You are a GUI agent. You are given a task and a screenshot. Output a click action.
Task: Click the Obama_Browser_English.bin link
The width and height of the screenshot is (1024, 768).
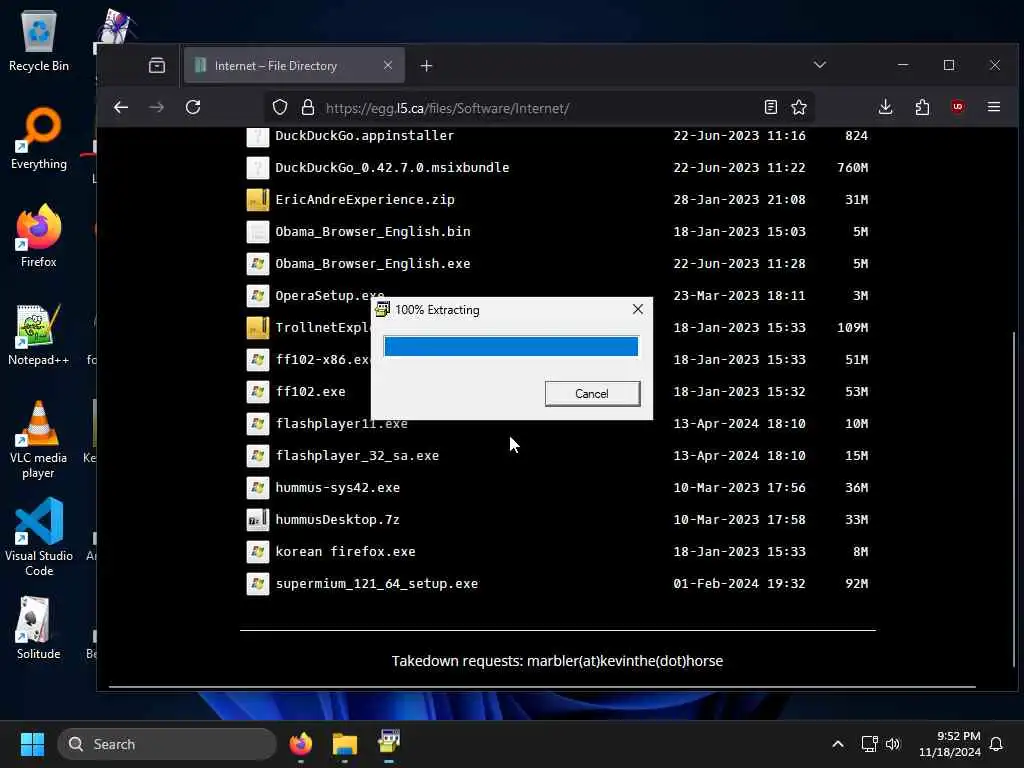point(372,232)
